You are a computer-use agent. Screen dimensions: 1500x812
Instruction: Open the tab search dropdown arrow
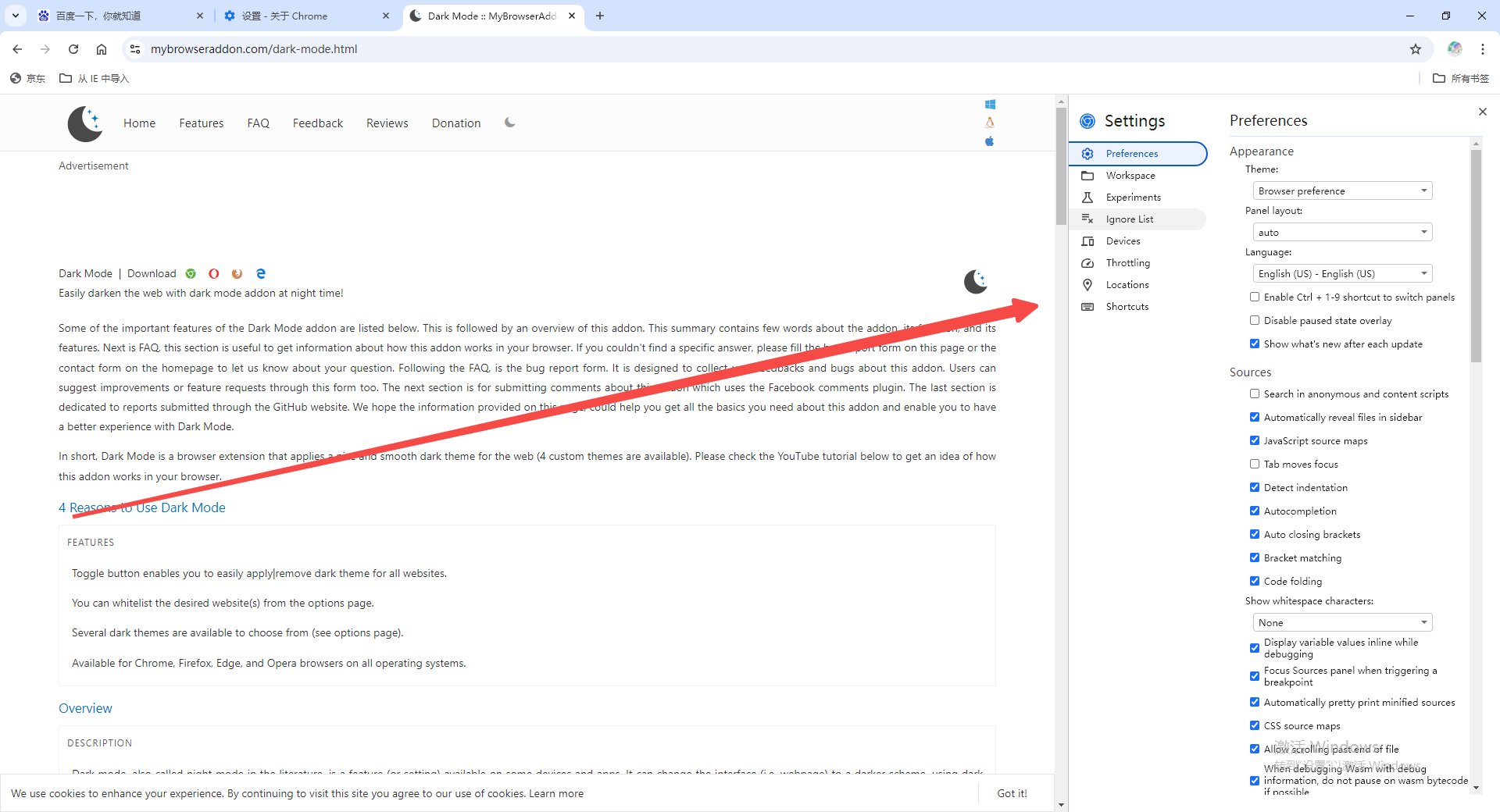coord(16,16)
